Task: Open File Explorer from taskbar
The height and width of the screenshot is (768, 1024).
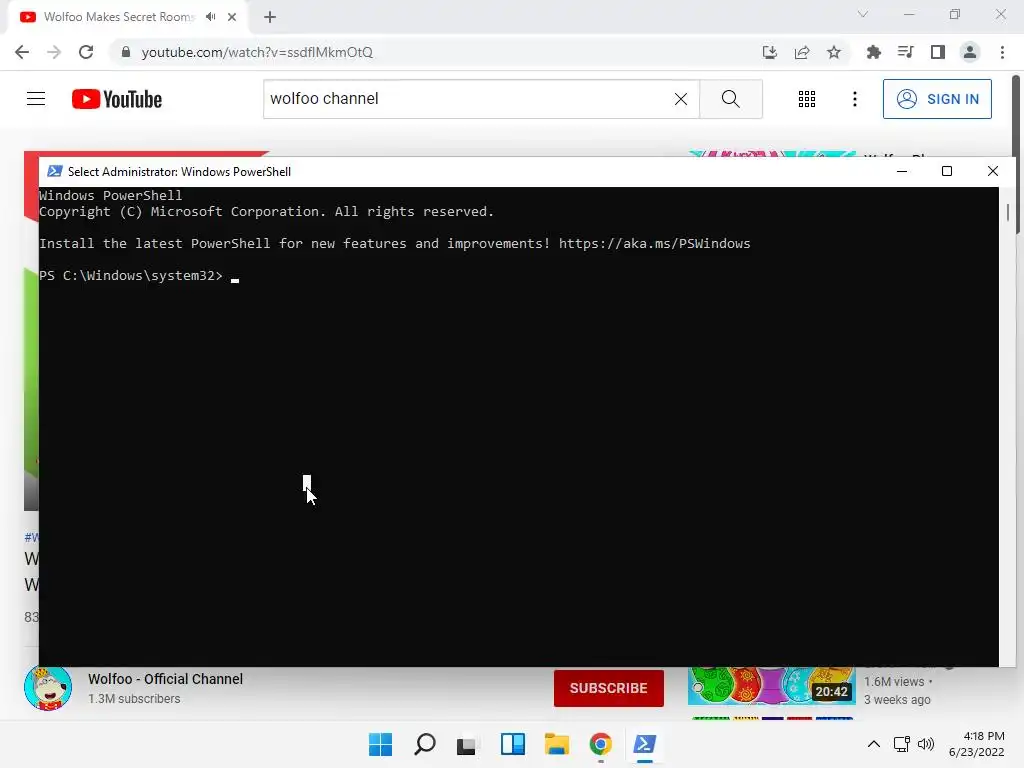Action: point(556,744)
